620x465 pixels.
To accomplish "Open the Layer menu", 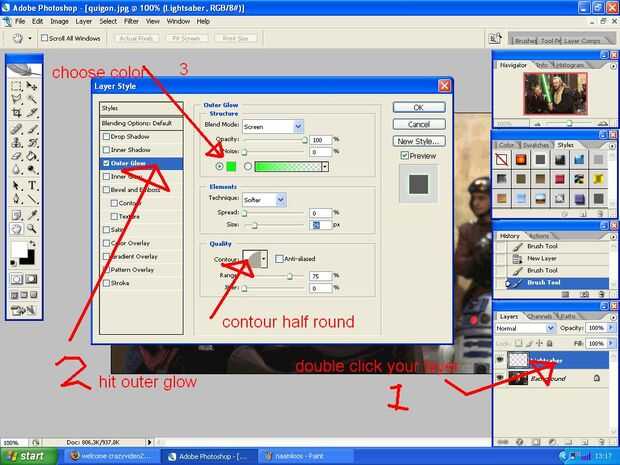I will pyautogui.click(x=84, y=21).
